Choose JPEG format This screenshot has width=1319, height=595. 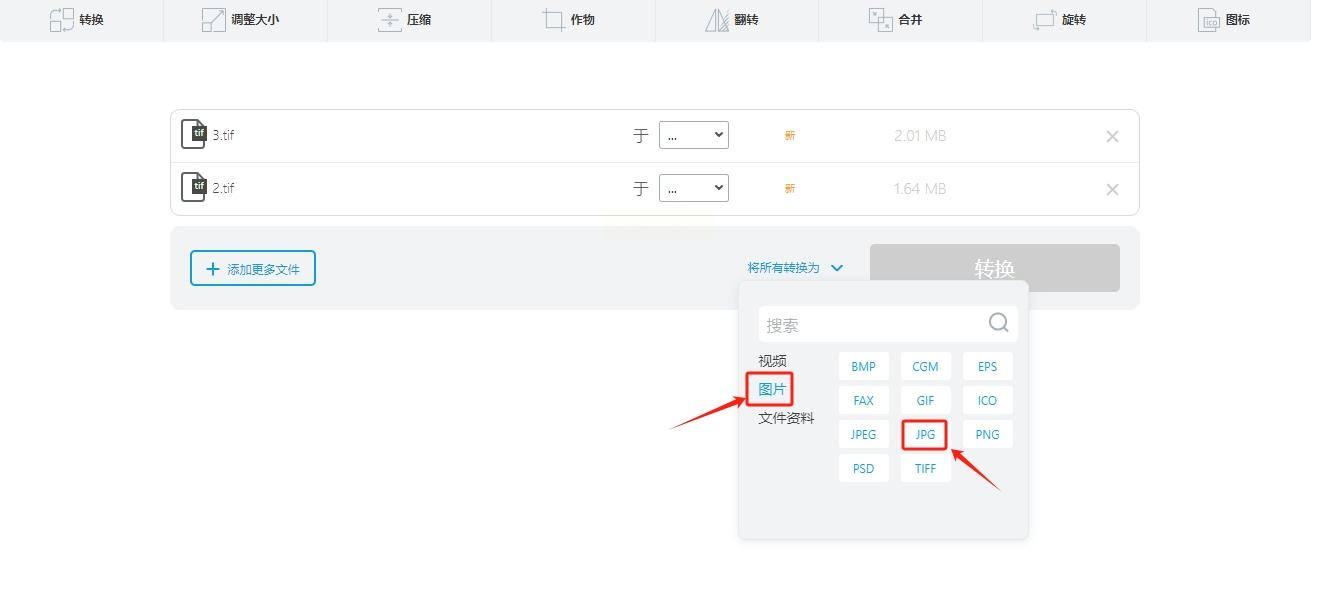[x=863, y=434]
